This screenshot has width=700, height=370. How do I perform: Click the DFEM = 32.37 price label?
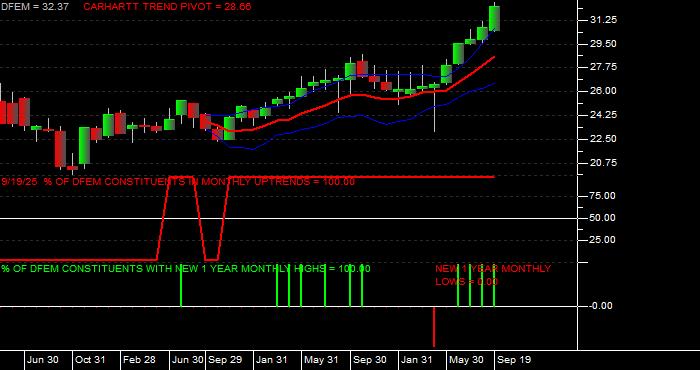coord(34,7)
